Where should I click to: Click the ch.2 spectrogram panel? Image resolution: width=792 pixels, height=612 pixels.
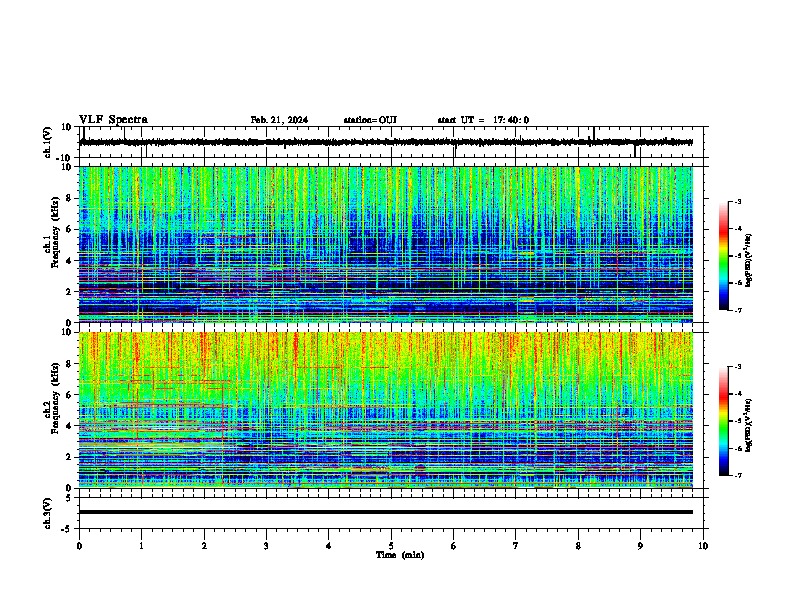(386, 410)
